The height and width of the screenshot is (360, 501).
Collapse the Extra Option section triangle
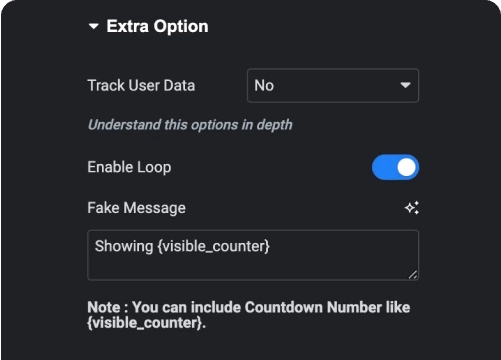tap(94, 26)
